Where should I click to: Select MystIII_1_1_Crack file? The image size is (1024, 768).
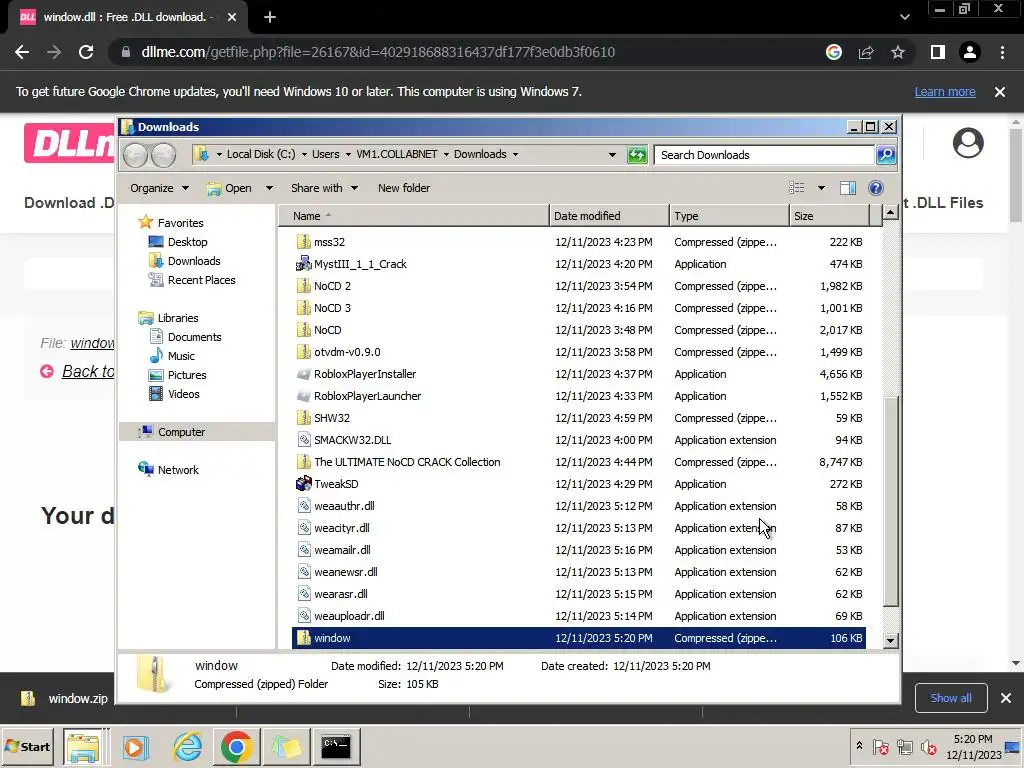360,264
